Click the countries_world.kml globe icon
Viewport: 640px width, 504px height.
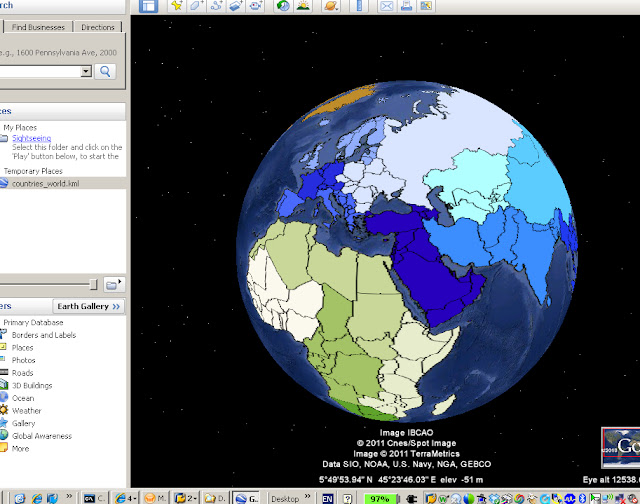coord(4,183)
